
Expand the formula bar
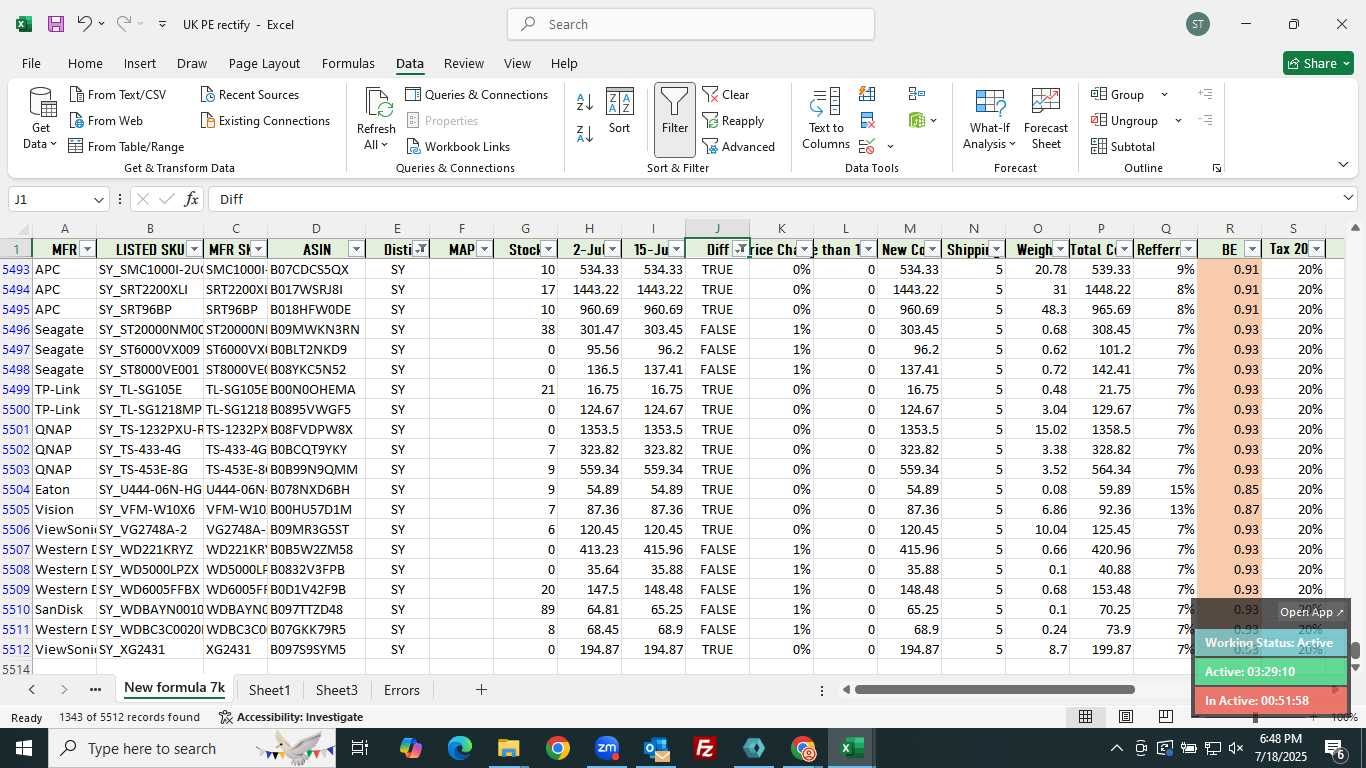1349,198
